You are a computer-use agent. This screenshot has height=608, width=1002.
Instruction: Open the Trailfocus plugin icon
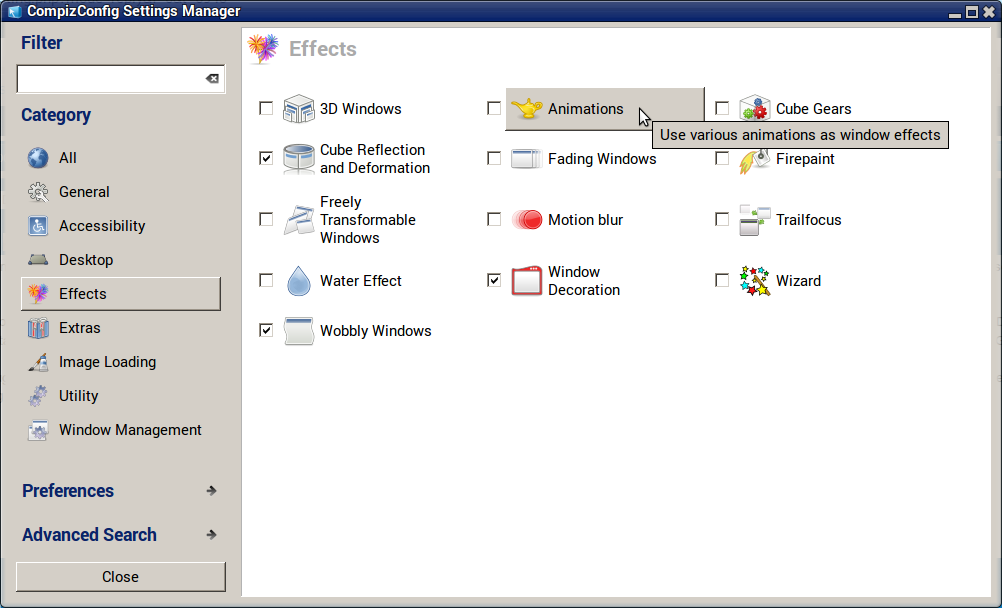pos(754,220)
